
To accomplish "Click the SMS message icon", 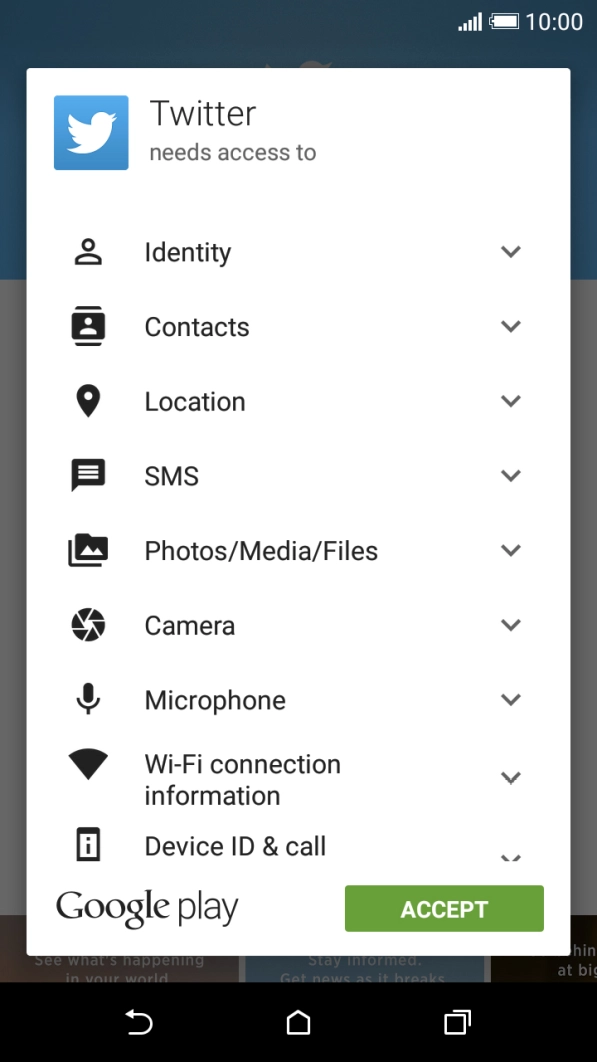I will [88, 476].
